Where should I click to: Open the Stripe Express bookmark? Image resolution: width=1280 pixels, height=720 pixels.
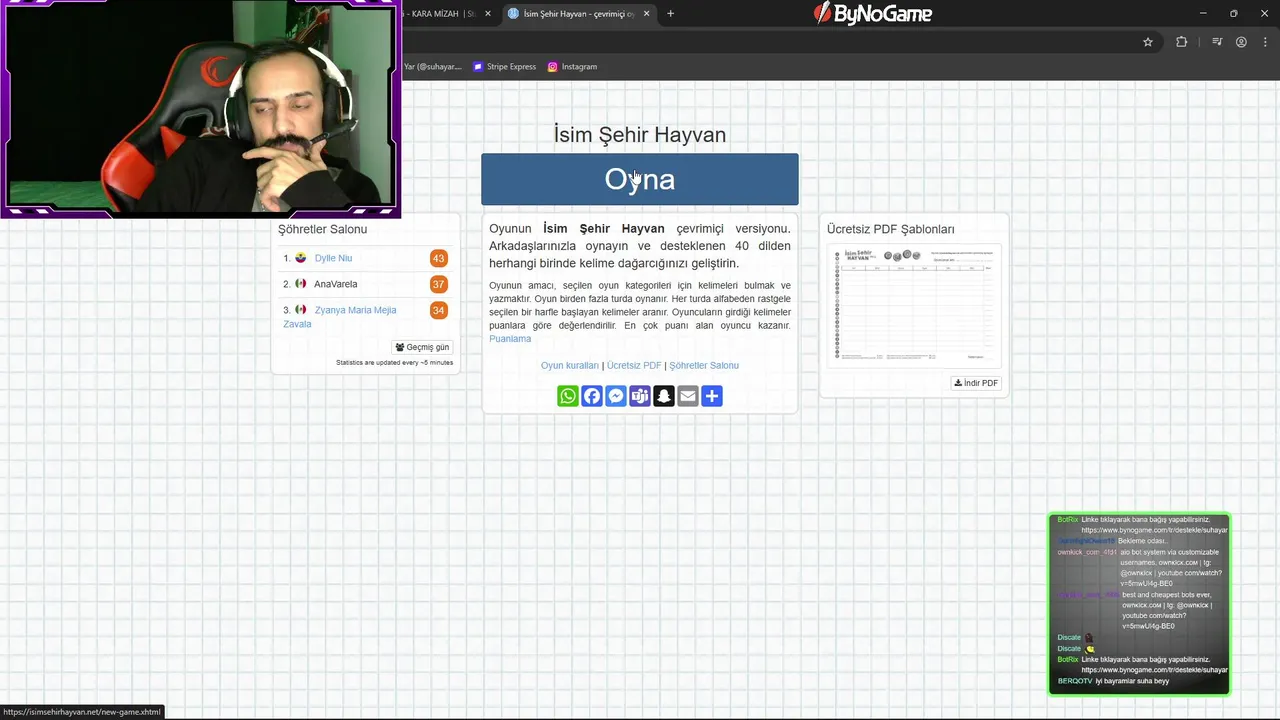505,67
